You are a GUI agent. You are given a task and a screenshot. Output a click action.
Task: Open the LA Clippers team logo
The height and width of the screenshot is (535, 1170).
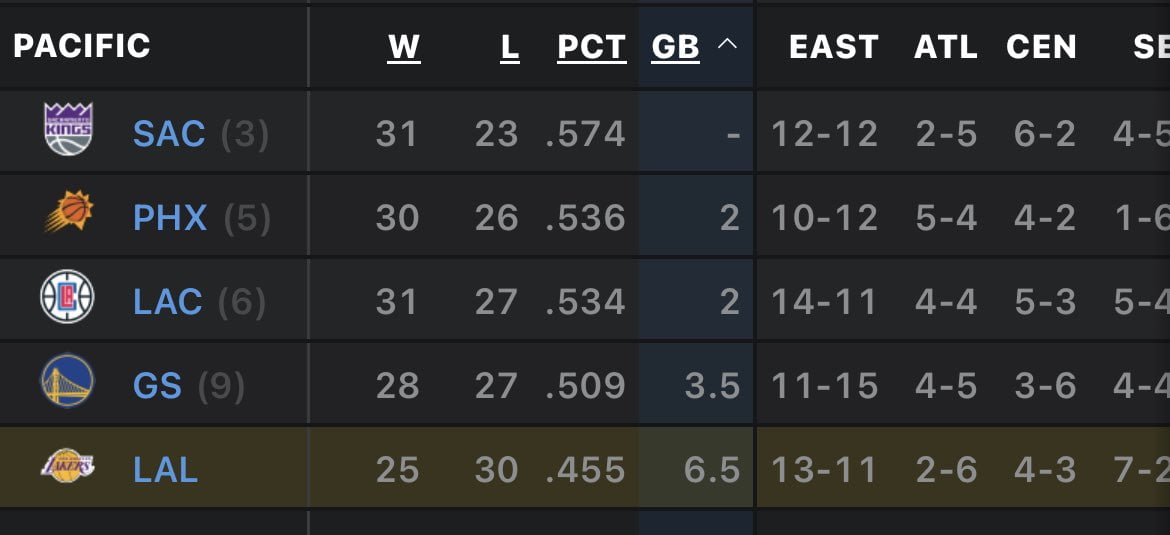67,296
